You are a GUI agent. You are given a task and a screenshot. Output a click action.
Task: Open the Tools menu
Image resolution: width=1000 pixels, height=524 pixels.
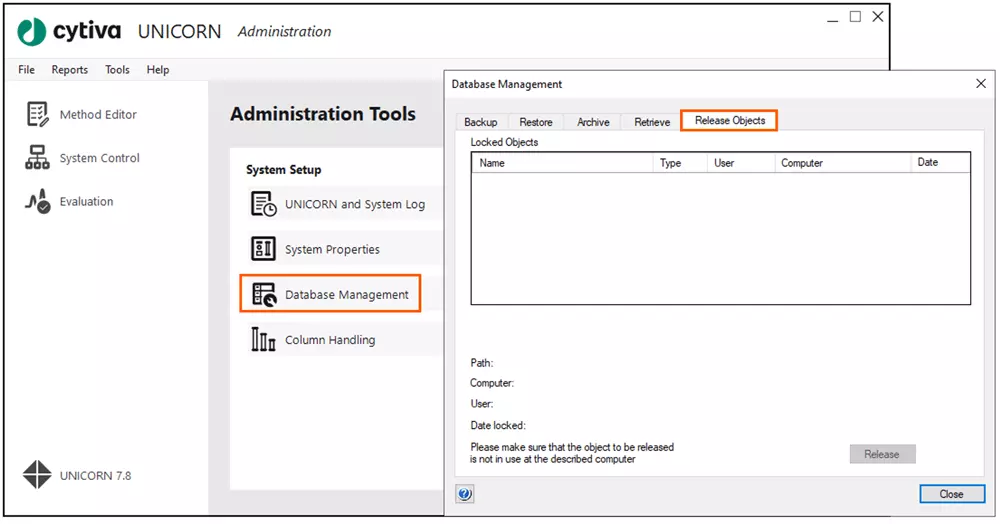point(117,69)
